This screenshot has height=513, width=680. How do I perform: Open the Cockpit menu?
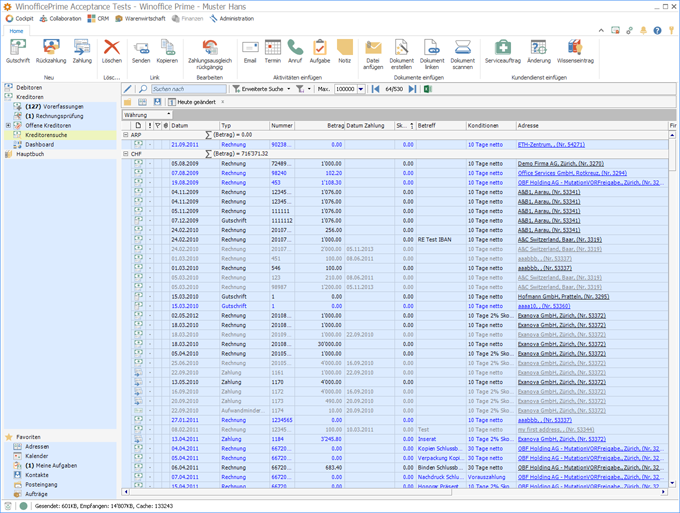pyautogui.click(x=20, y=19)
